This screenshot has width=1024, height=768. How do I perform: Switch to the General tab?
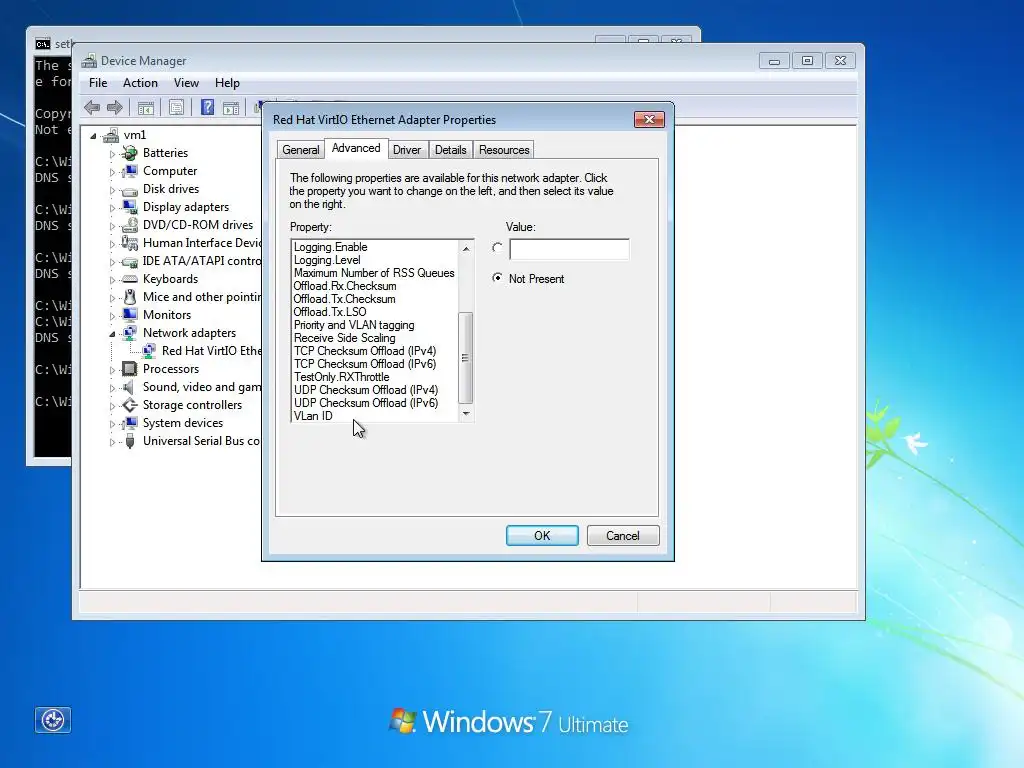300,150
